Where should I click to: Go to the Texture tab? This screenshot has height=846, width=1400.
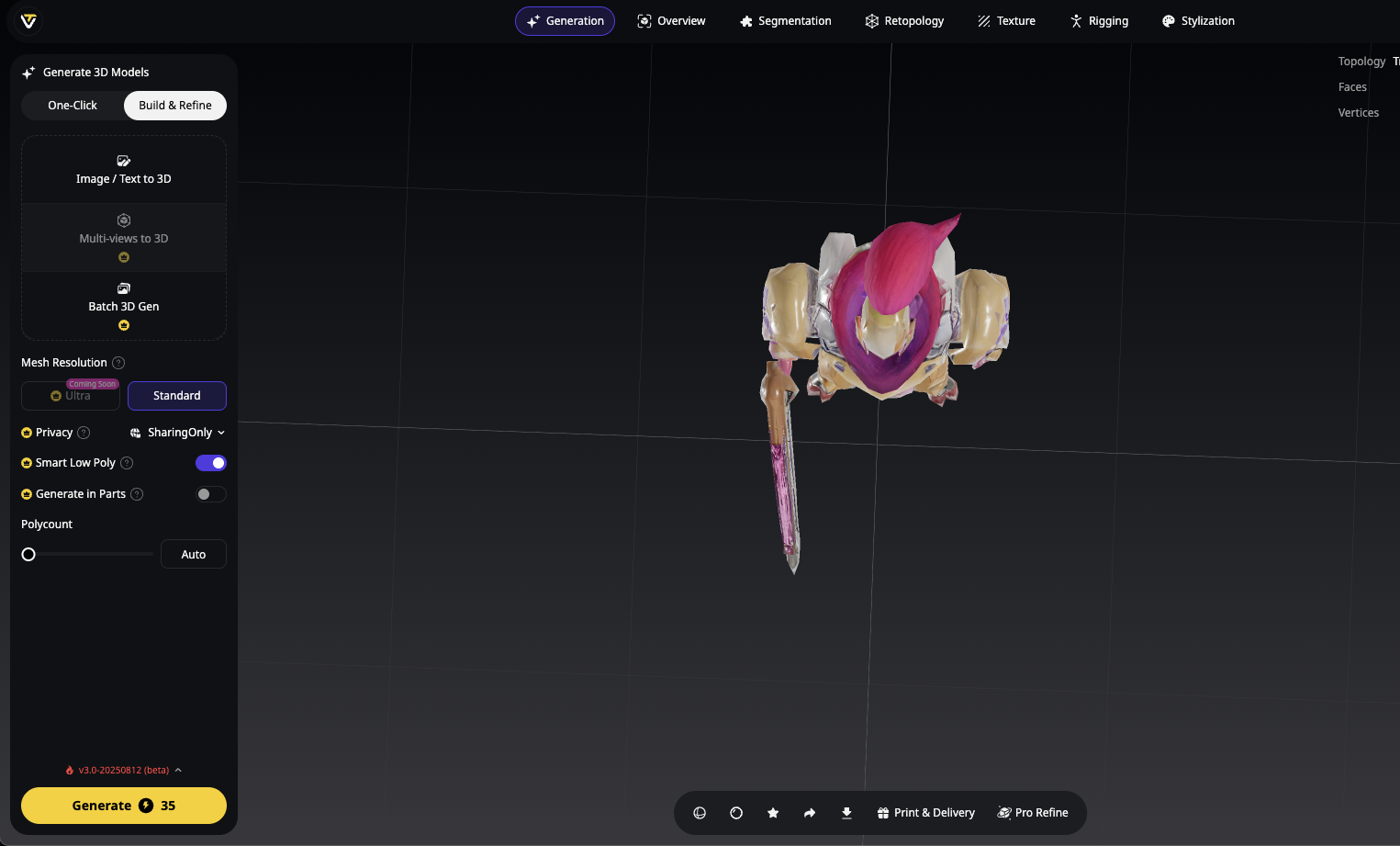point(1006,21)
